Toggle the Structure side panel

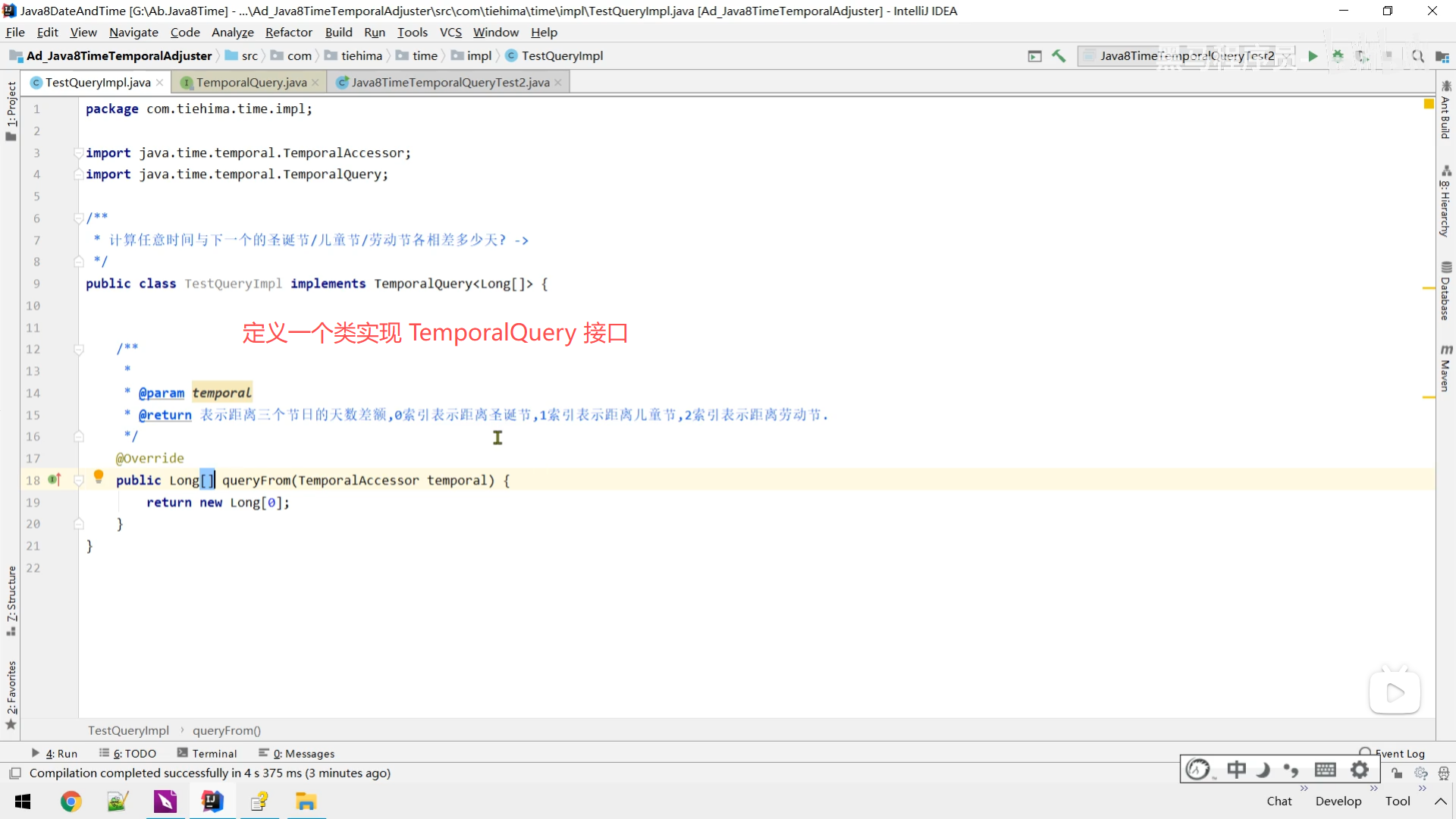(11, 599)
